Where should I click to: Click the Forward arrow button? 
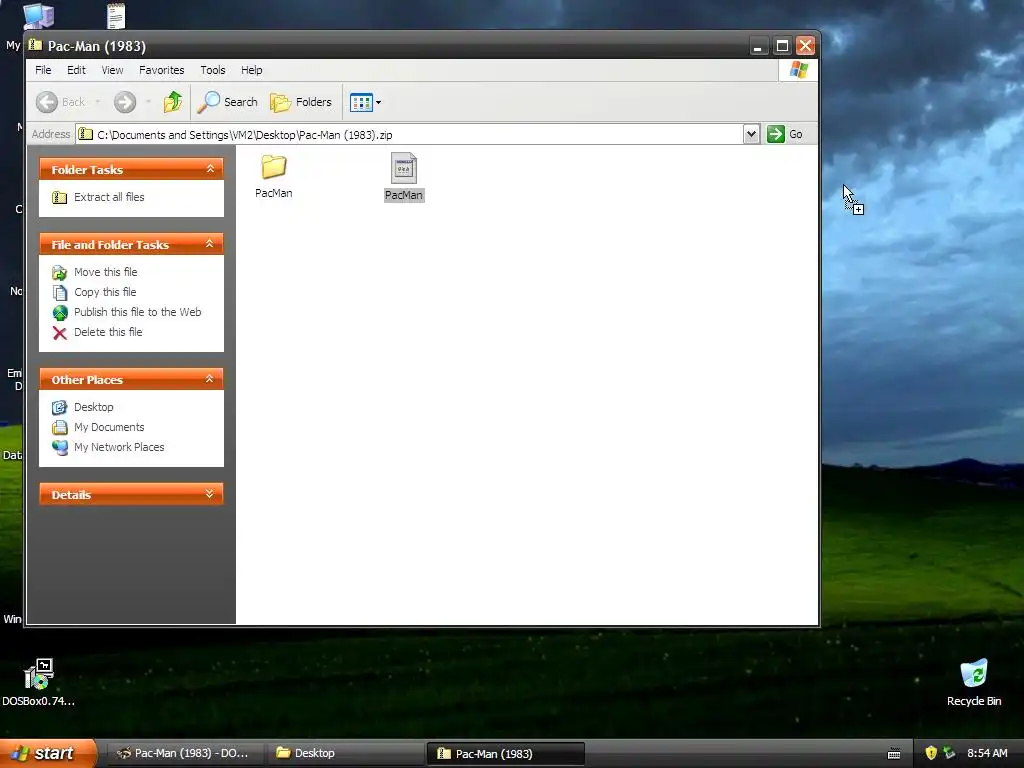point(125,102)
